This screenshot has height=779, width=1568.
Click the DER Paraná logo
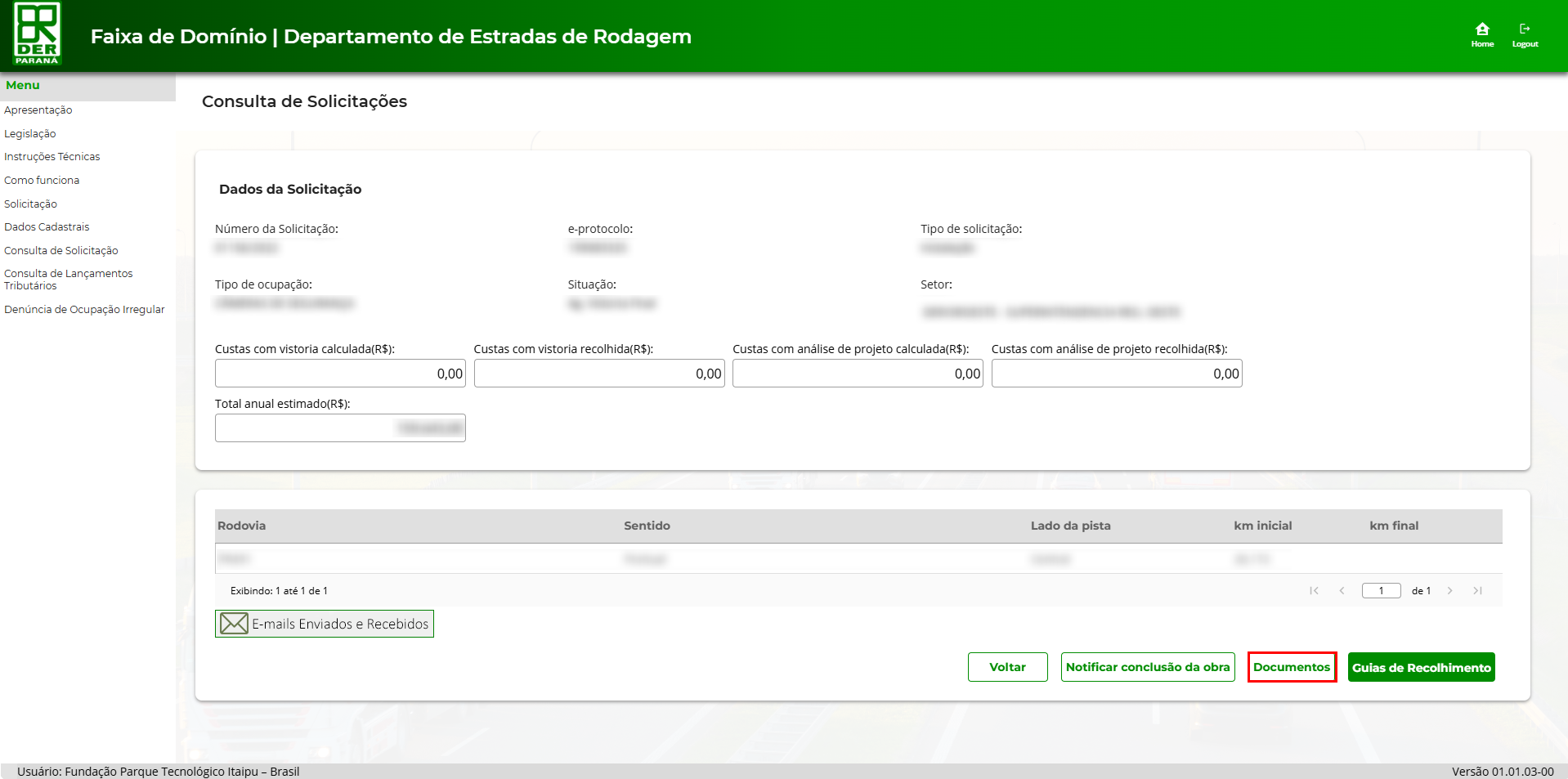coord(37,34)
